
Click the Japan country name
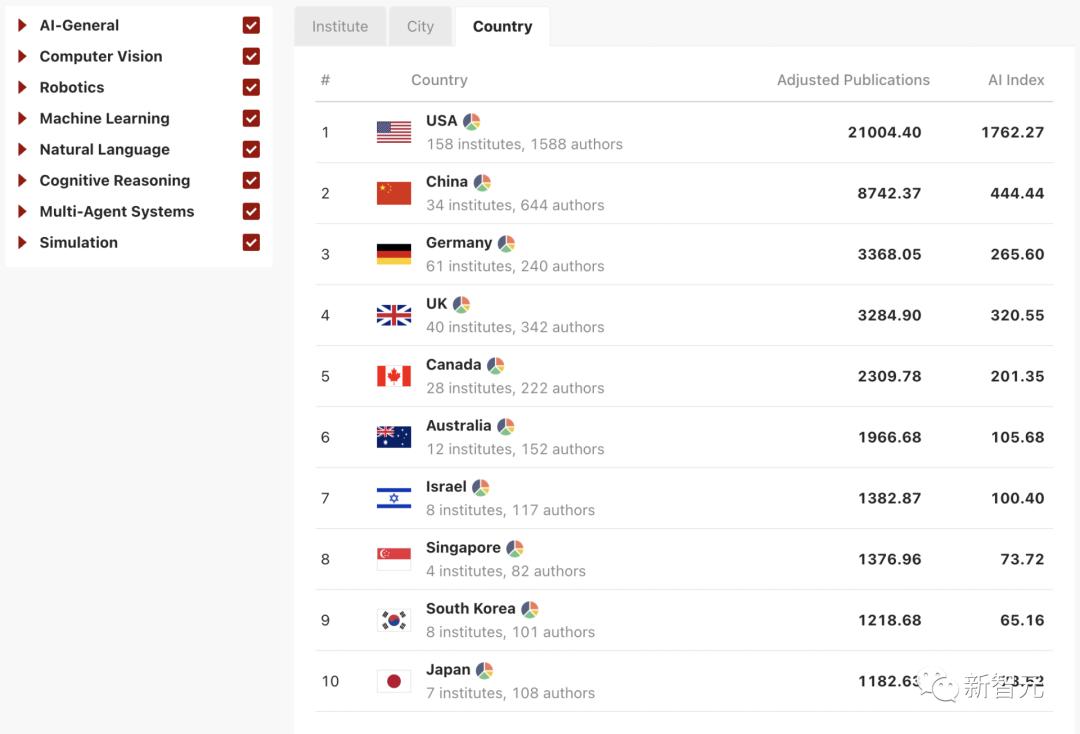[448, 670]
